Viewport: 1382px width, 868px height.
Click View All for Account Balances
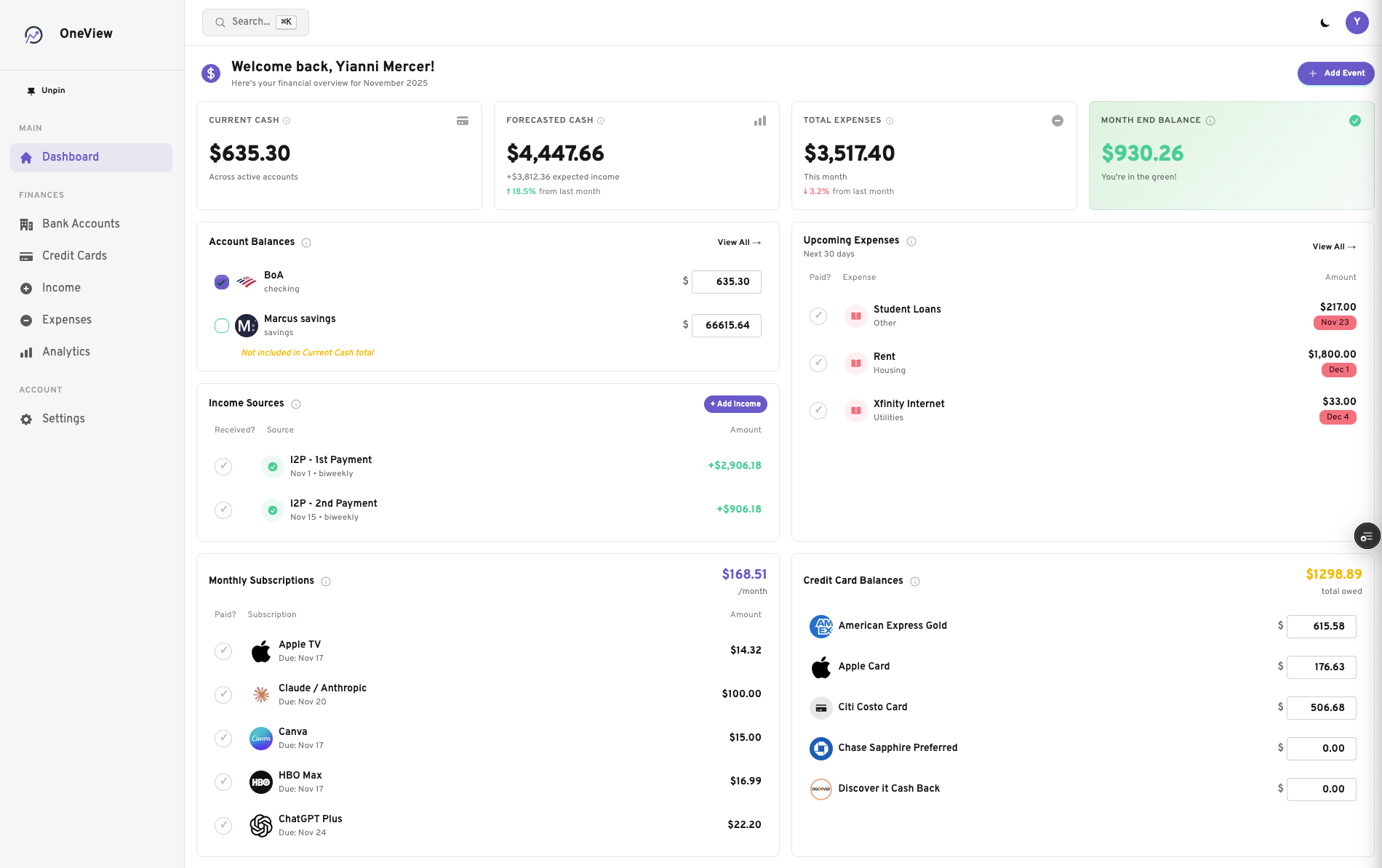[x=738, y=242]
